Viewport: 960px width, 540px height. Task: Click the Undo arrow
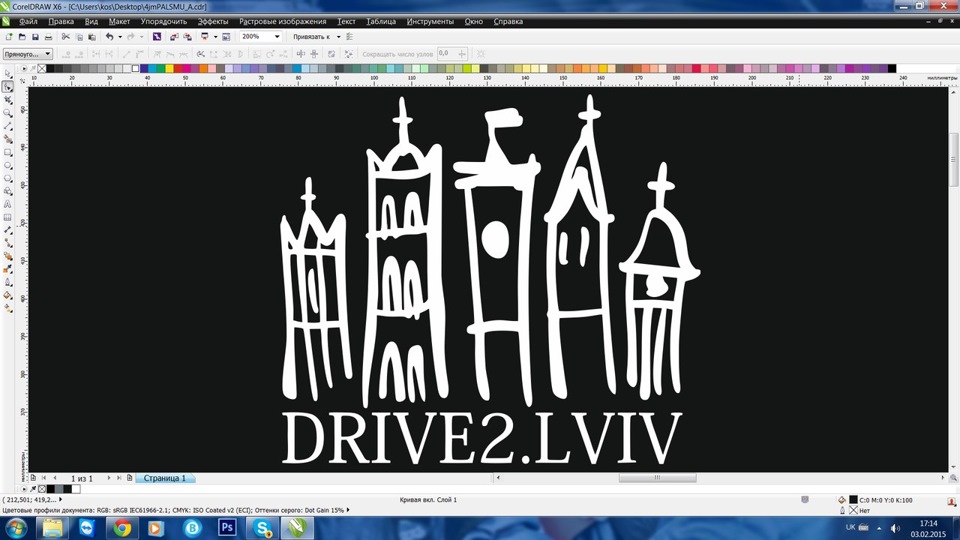tap(109, 37)
